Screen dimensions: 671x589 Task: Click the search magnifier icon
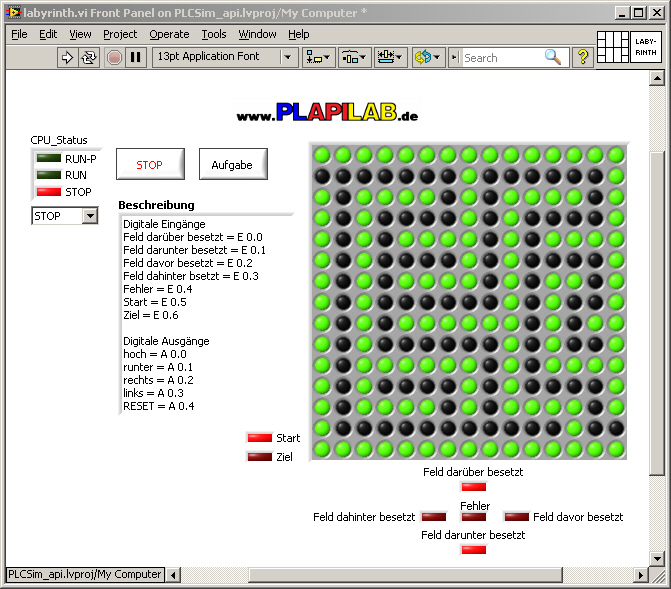(553, 58)
